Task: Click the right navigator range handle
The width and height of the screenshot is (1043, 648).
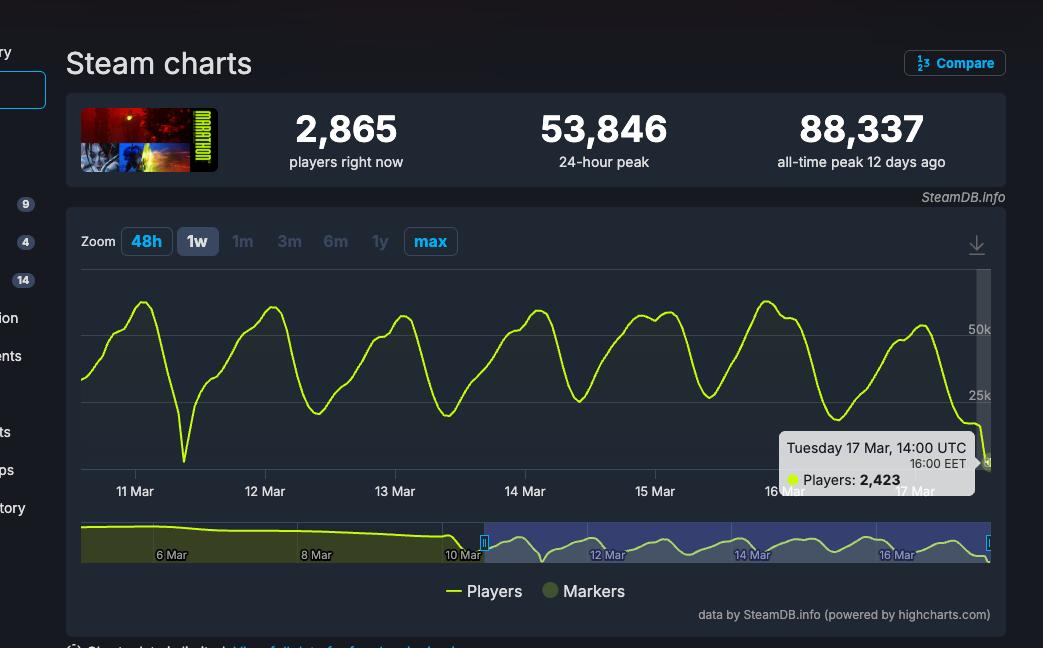Action: click(x=989, y=542)
